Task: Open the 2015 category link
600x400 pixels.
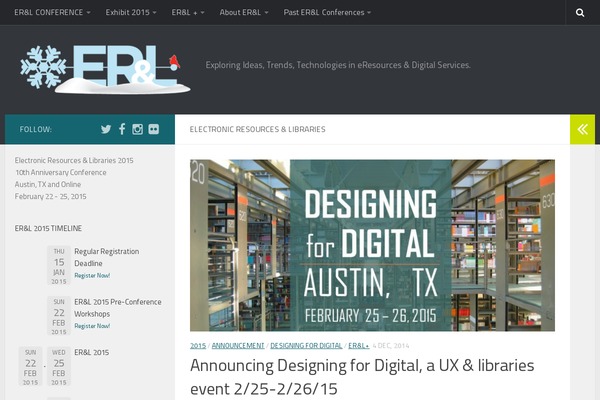Action: click(x=198, y=346)
